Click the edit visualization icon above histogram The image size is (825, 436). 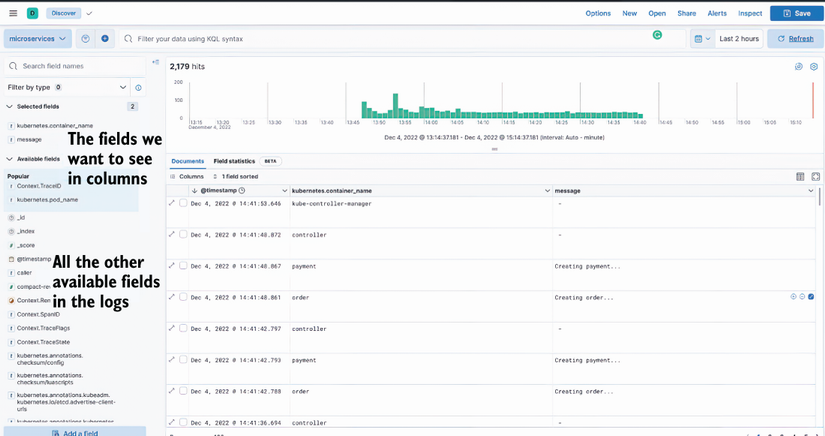[x=799, y=67]
